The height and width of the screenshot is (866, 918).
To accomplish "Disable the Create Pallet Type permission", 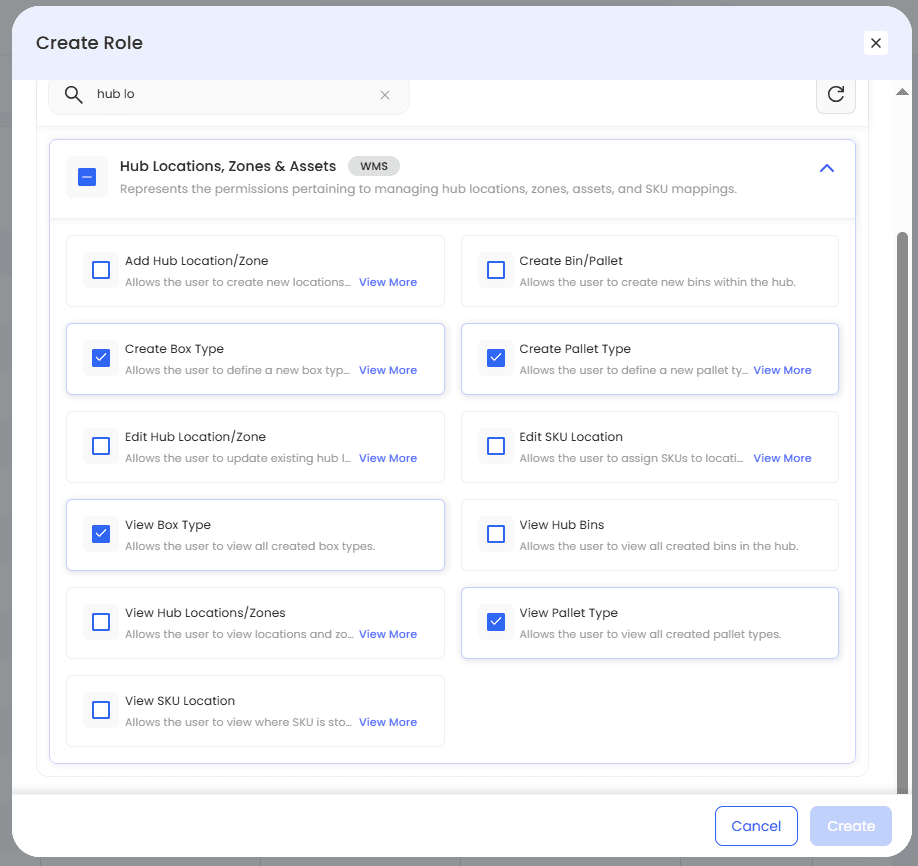I will (496, 358).
